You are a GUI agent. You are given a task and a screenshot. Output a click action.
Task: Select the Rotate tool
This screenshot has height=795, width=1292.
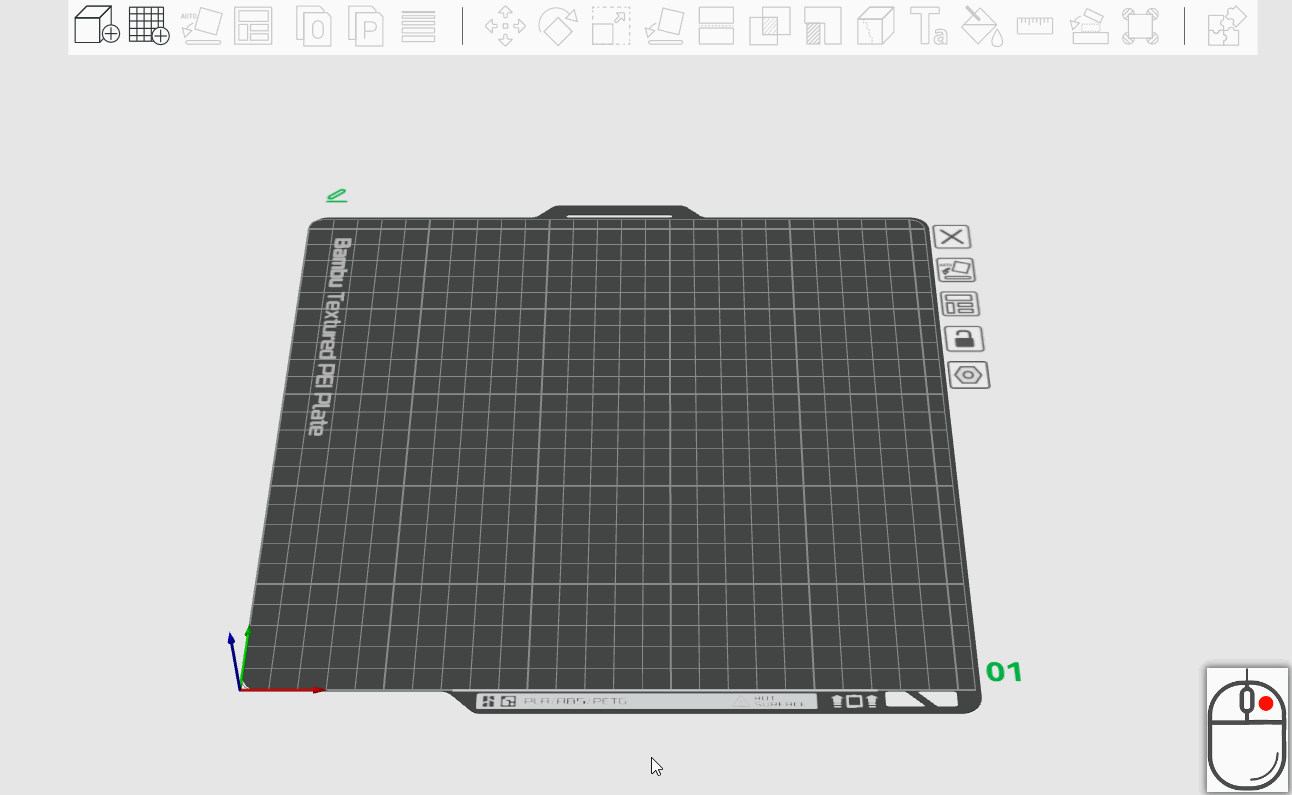pos(557,26)
